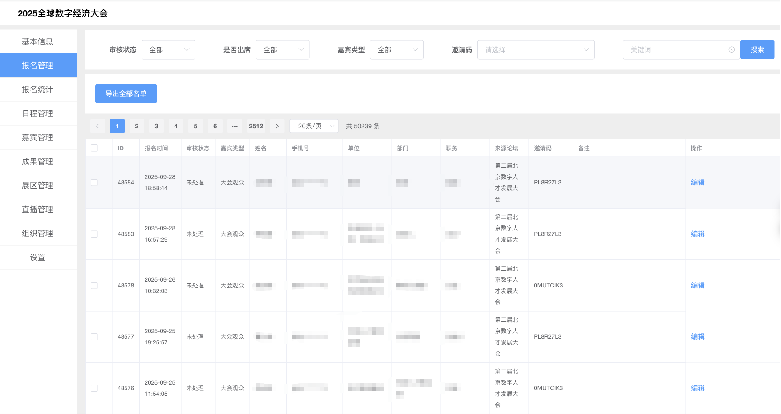Screen dimensions: 781x414
Task: Select the checkbox of the third table row
Action: pos(94,285)
